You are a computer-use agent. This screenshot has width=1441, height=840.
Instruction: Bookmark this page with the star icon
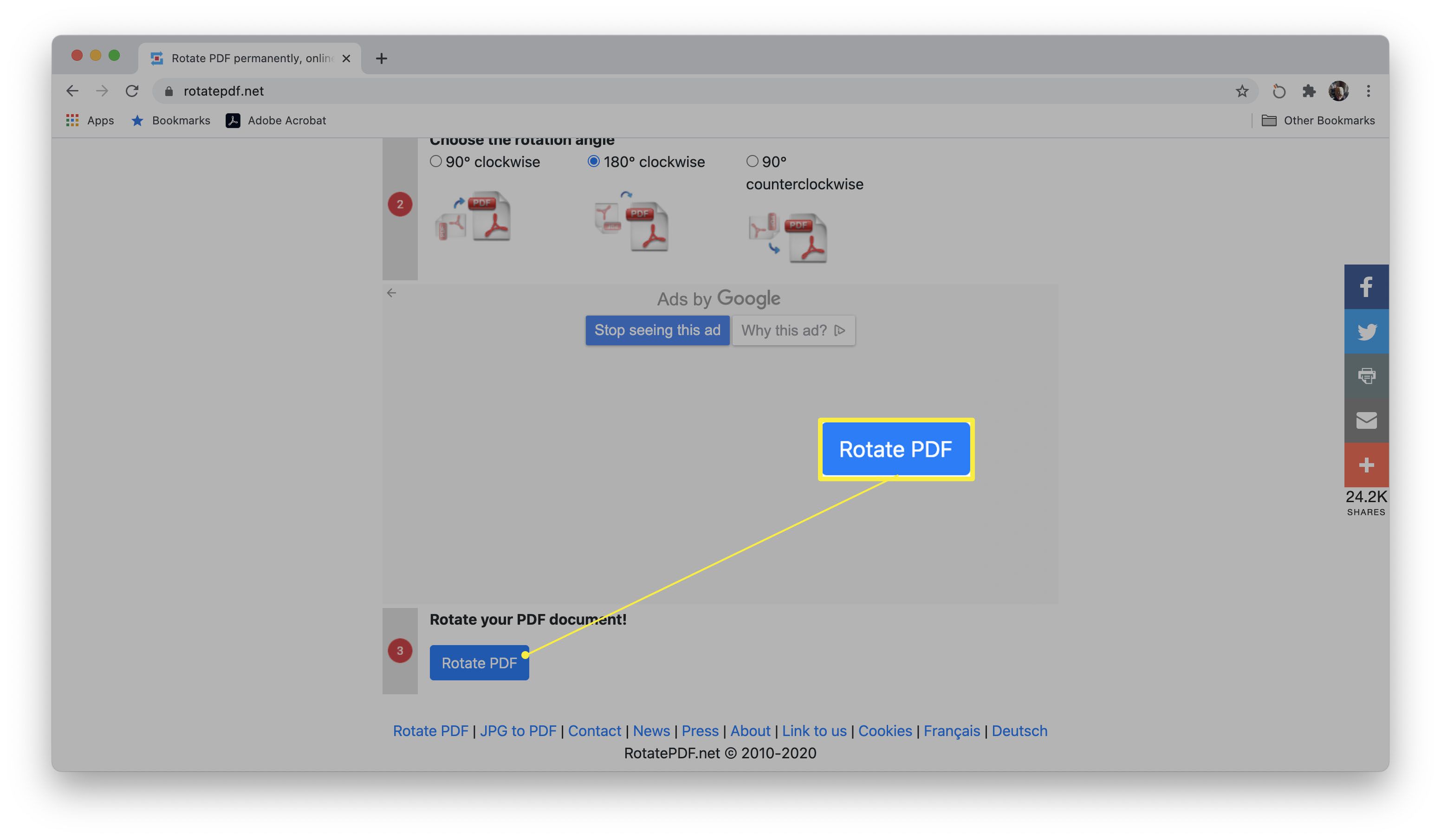[1241, 91]
